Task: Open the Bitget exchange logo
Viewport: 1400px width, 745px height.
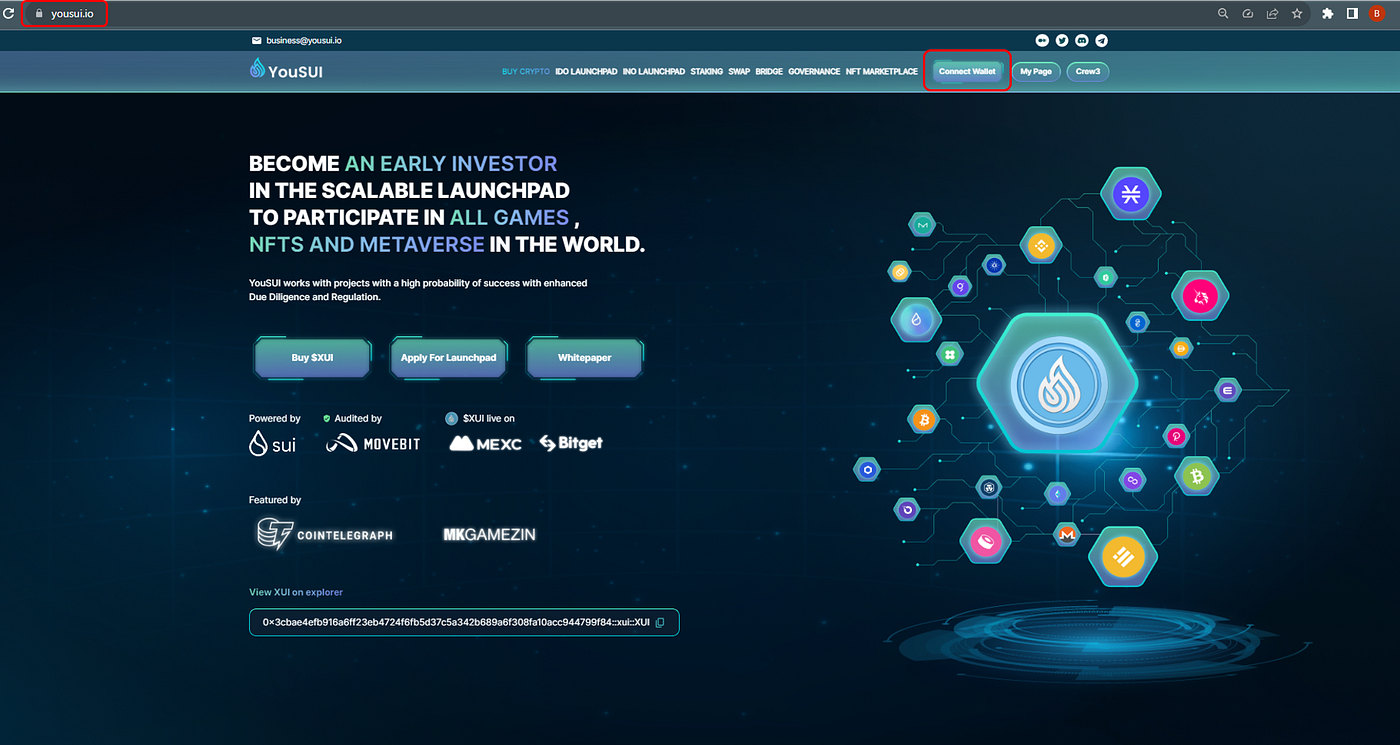Action: pos(570,443)
